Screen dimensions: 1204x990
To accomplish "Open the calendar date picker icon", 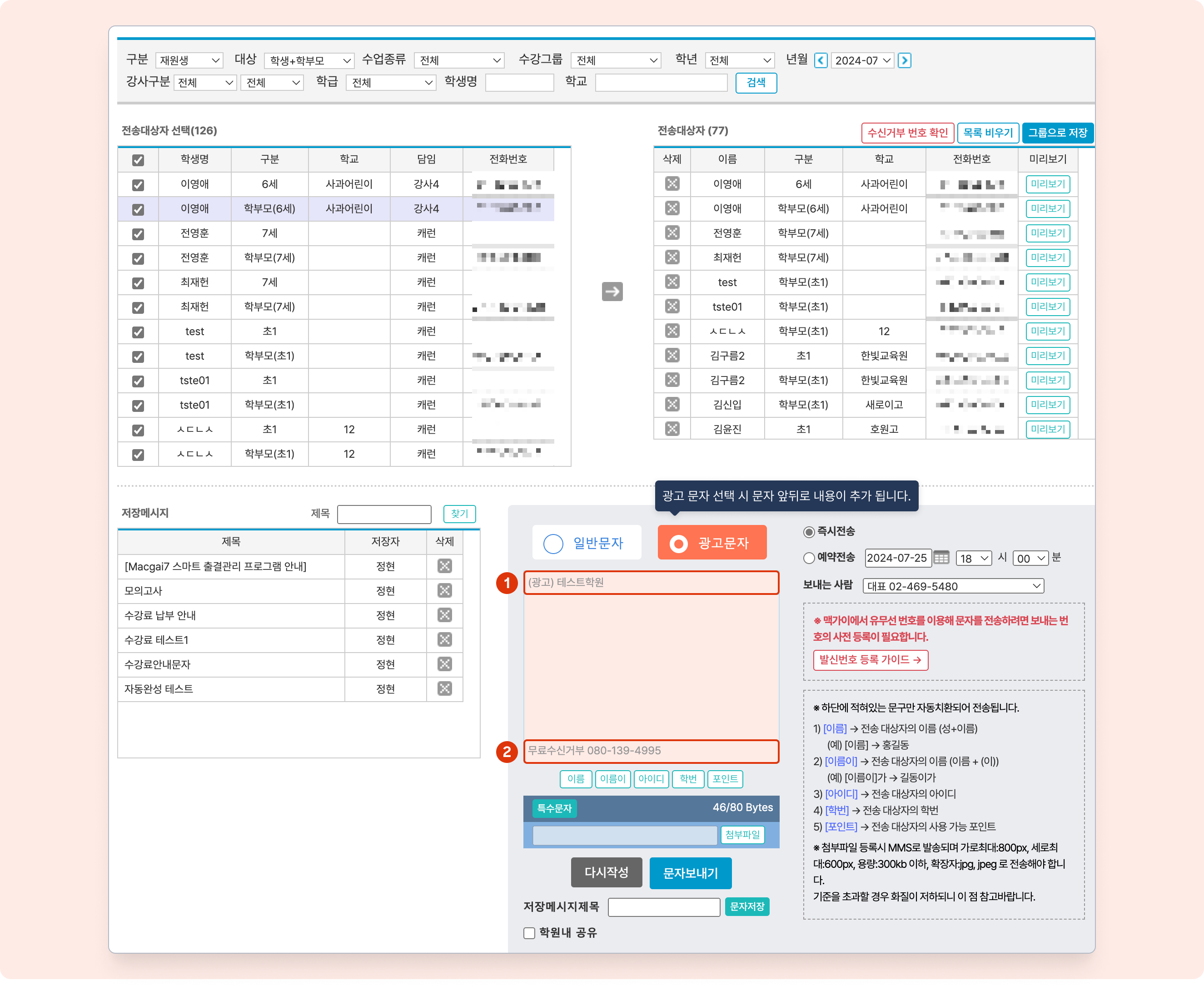I will coord(941,558).
